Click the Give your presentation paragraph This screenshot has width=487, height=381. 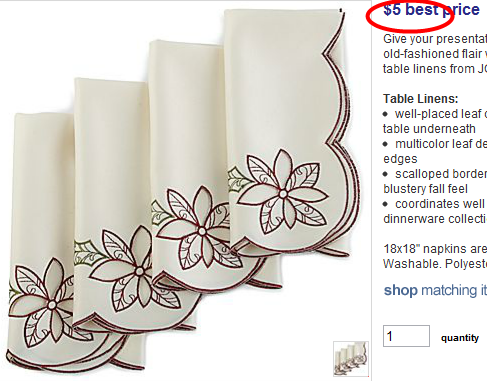click(435, 54)
